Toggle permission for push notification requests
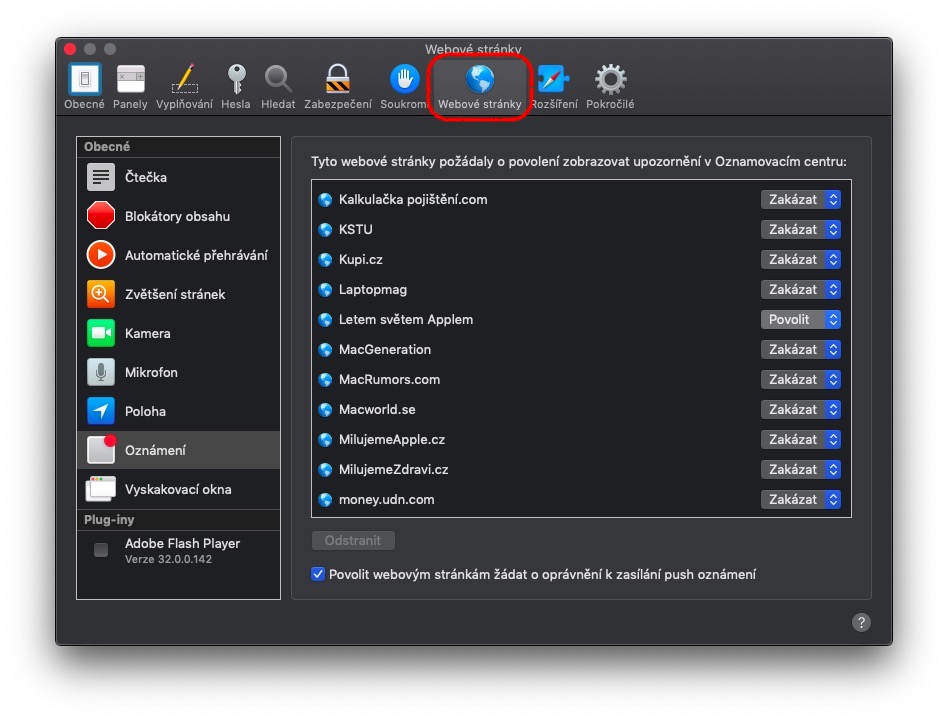948x719 pixels. pyautogui.click(x=317, y=573)
